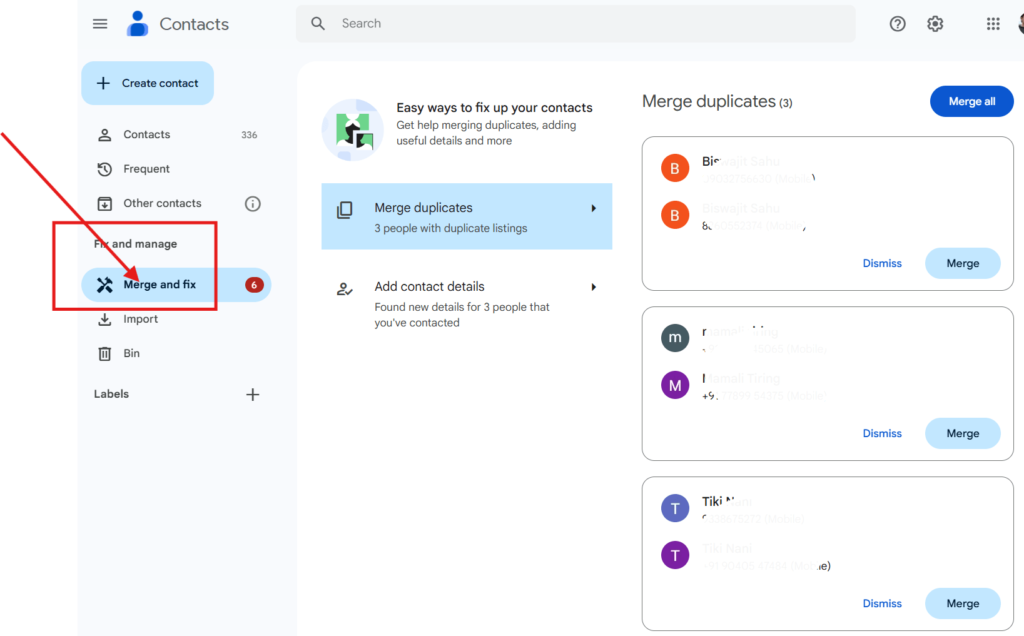Screen dimensions: 1024x636
Task: Click the plus icon in Create contact
Action: [103, 83]
